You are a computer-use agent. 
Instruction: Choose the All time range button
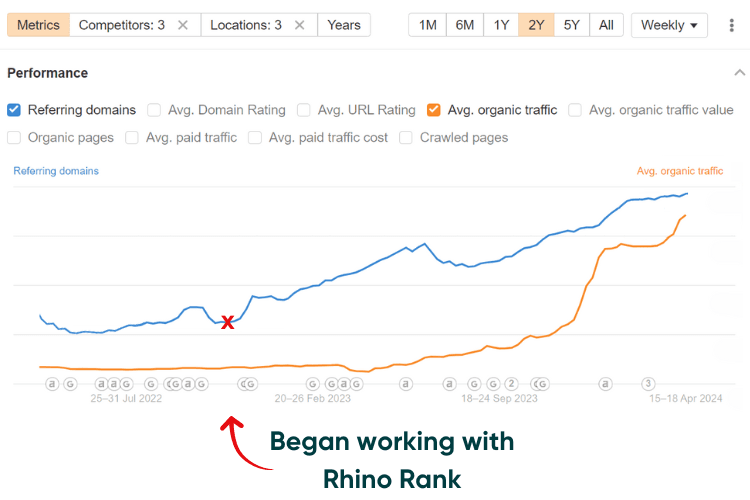(606, 25)
